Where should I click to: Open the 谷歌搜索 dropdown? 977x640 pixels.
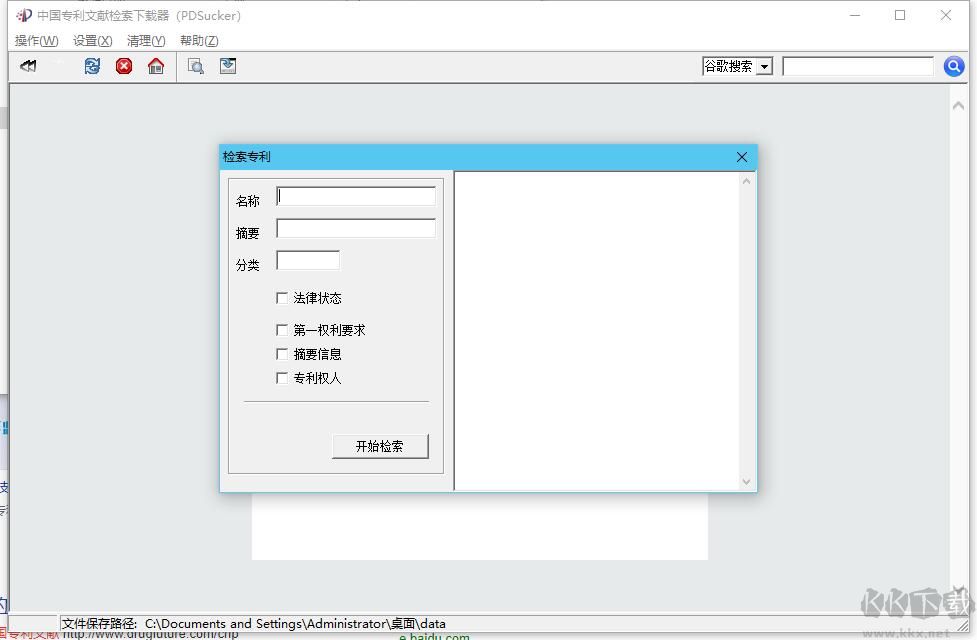tap(766, 66)
